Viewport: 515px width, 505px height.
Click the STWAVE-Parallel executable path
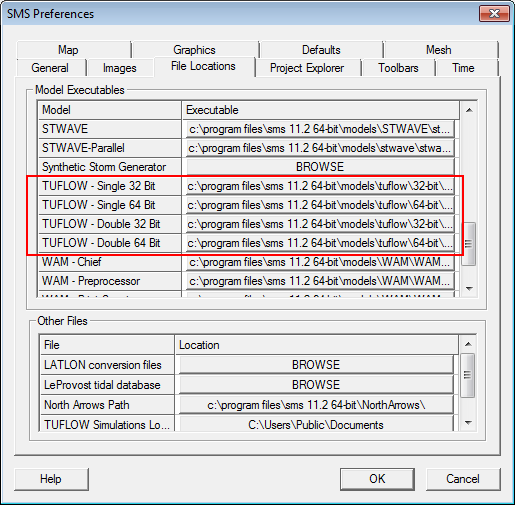320,148
